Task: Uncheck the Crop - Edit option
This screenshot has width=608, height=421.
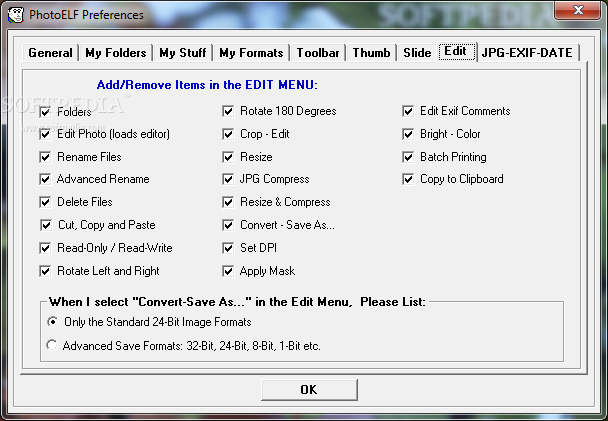Action: tap(228, 134)
